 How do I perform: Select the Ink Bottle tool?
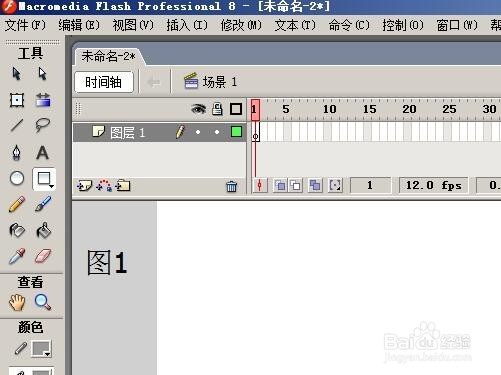point(17,230)
